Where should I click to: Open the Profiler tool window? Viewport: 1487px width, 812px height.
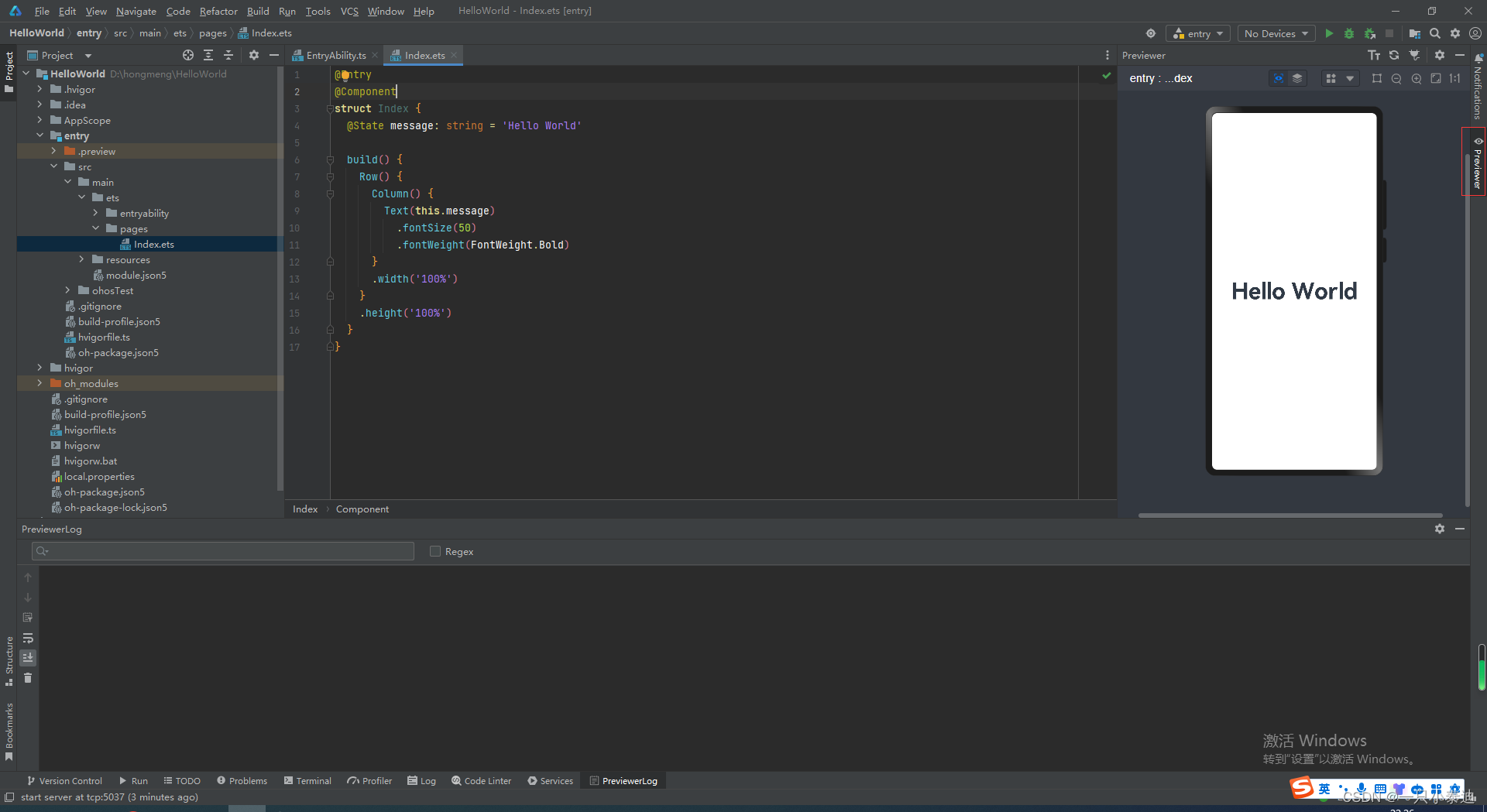point(370,780)
